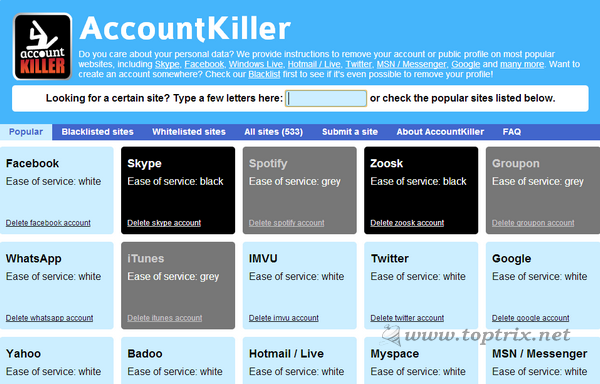Click the Hotmail / Live card title
The image size is (600, 384).
click(x=287, y=354)
